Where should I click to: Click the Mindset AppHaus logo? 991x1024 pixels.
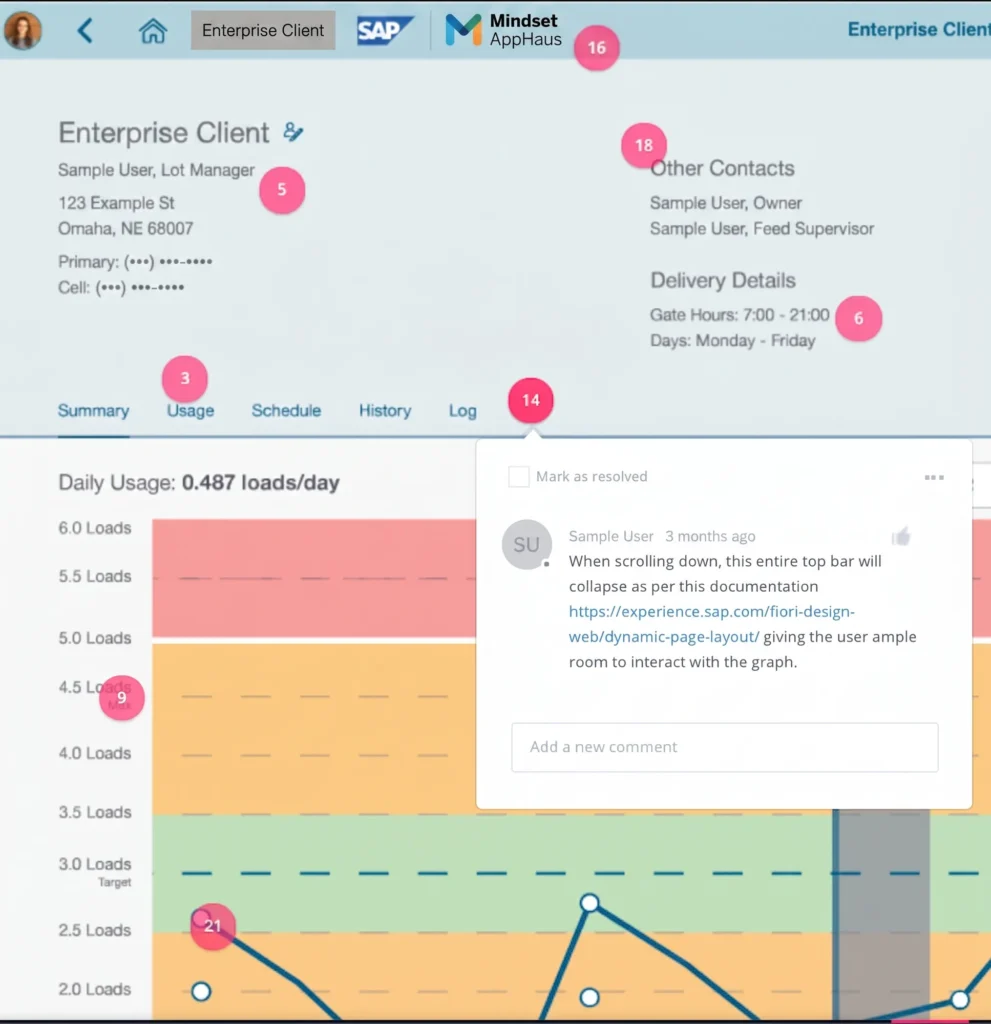click(x=503, y=30)
